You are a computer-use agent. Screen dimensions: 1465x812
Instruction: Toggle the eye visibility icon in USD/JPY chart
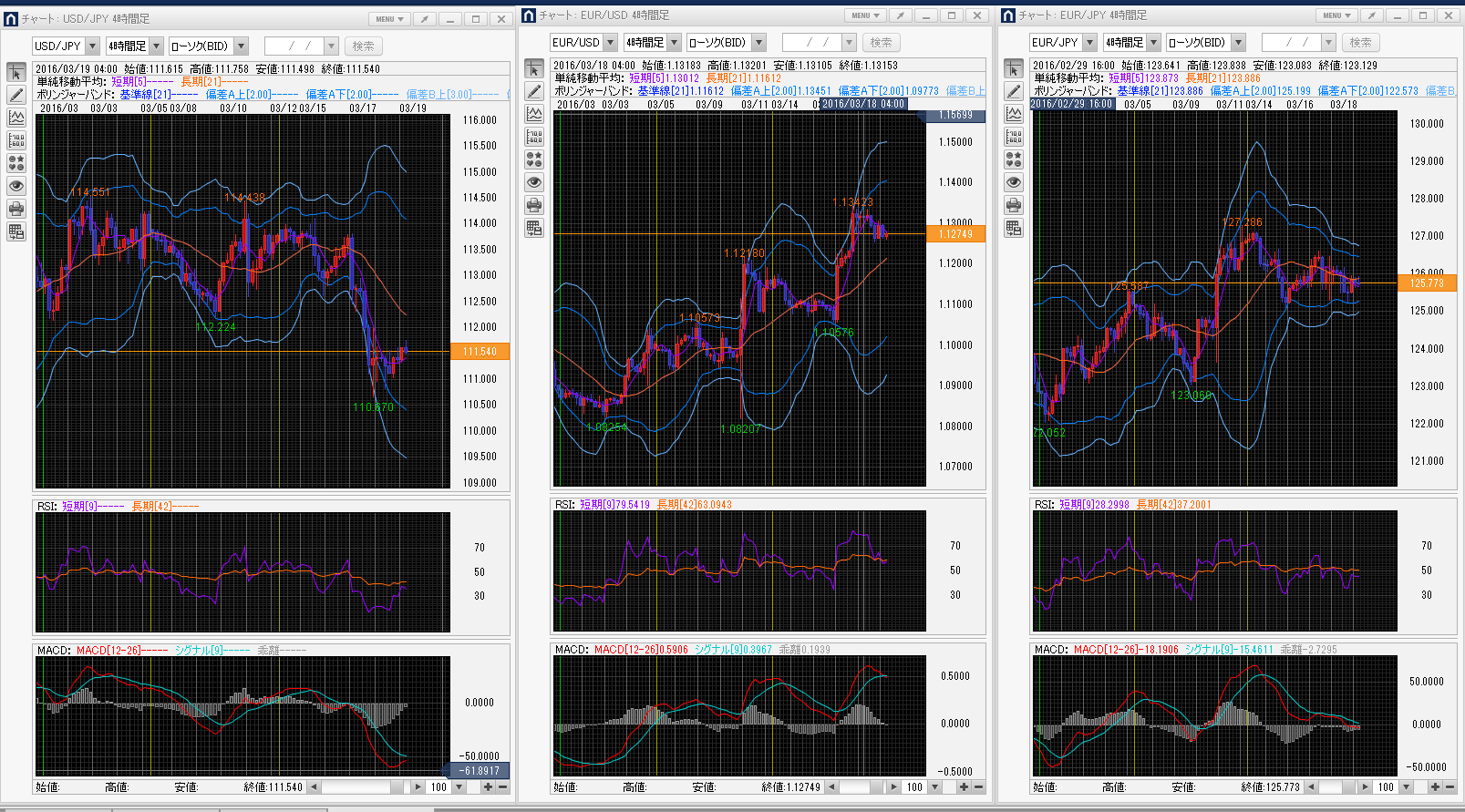pyautogui.click(x=16, y=186)
